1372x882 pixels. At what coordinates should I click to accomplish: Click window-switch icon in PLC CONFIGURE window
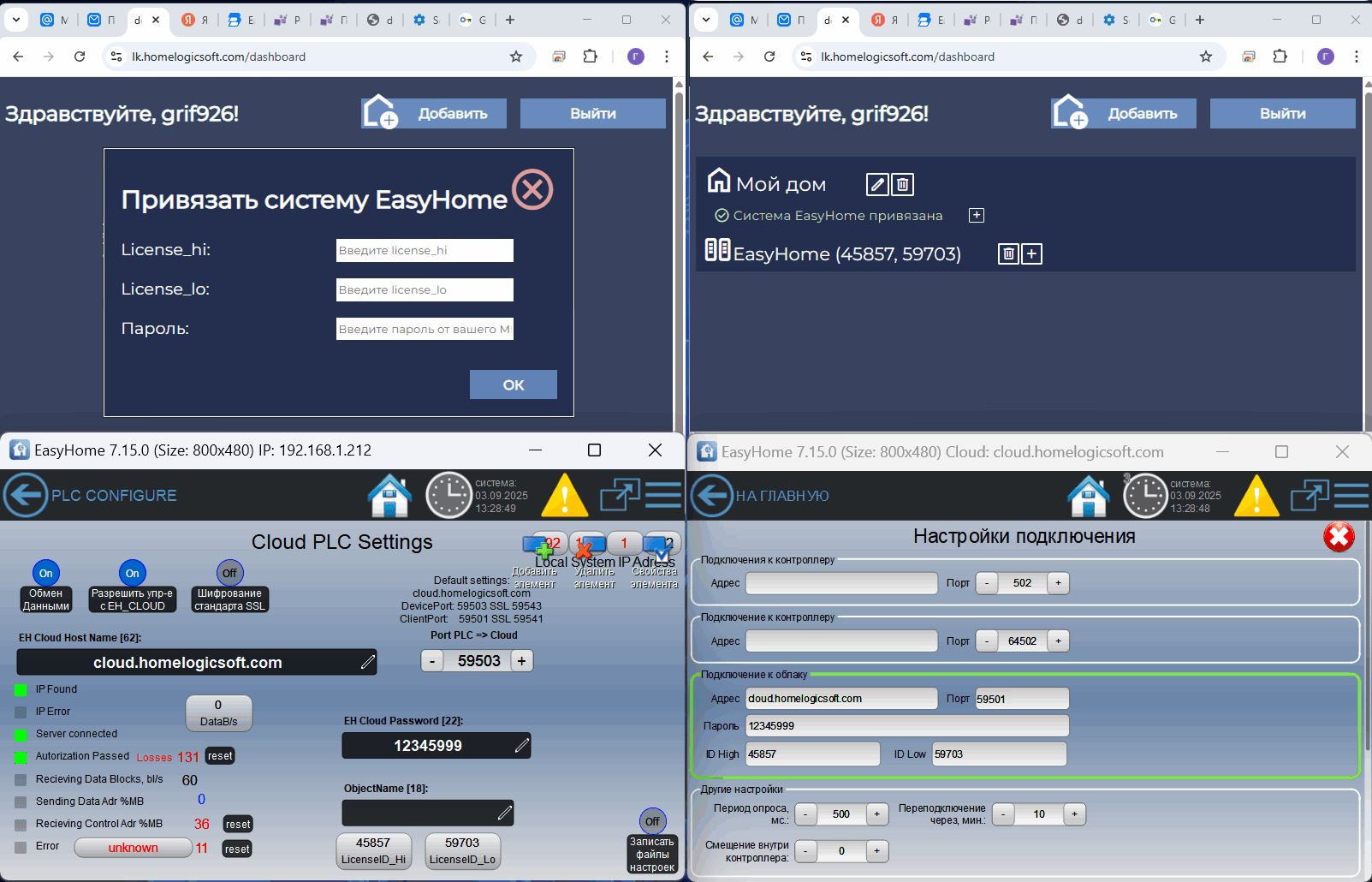(620, 495)
